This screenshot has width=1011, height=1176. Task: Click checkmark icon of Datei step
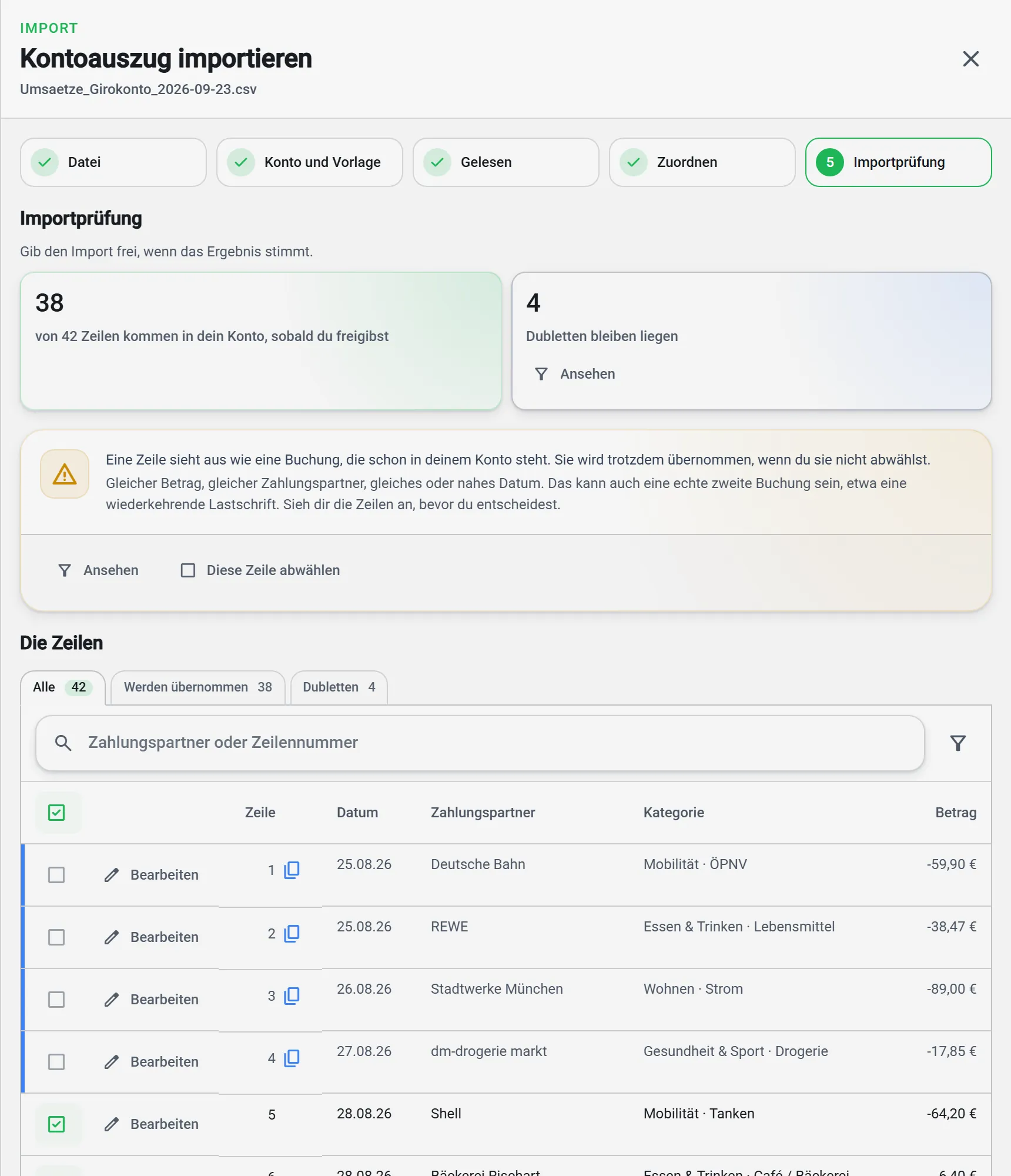click(x=45, y=162)
